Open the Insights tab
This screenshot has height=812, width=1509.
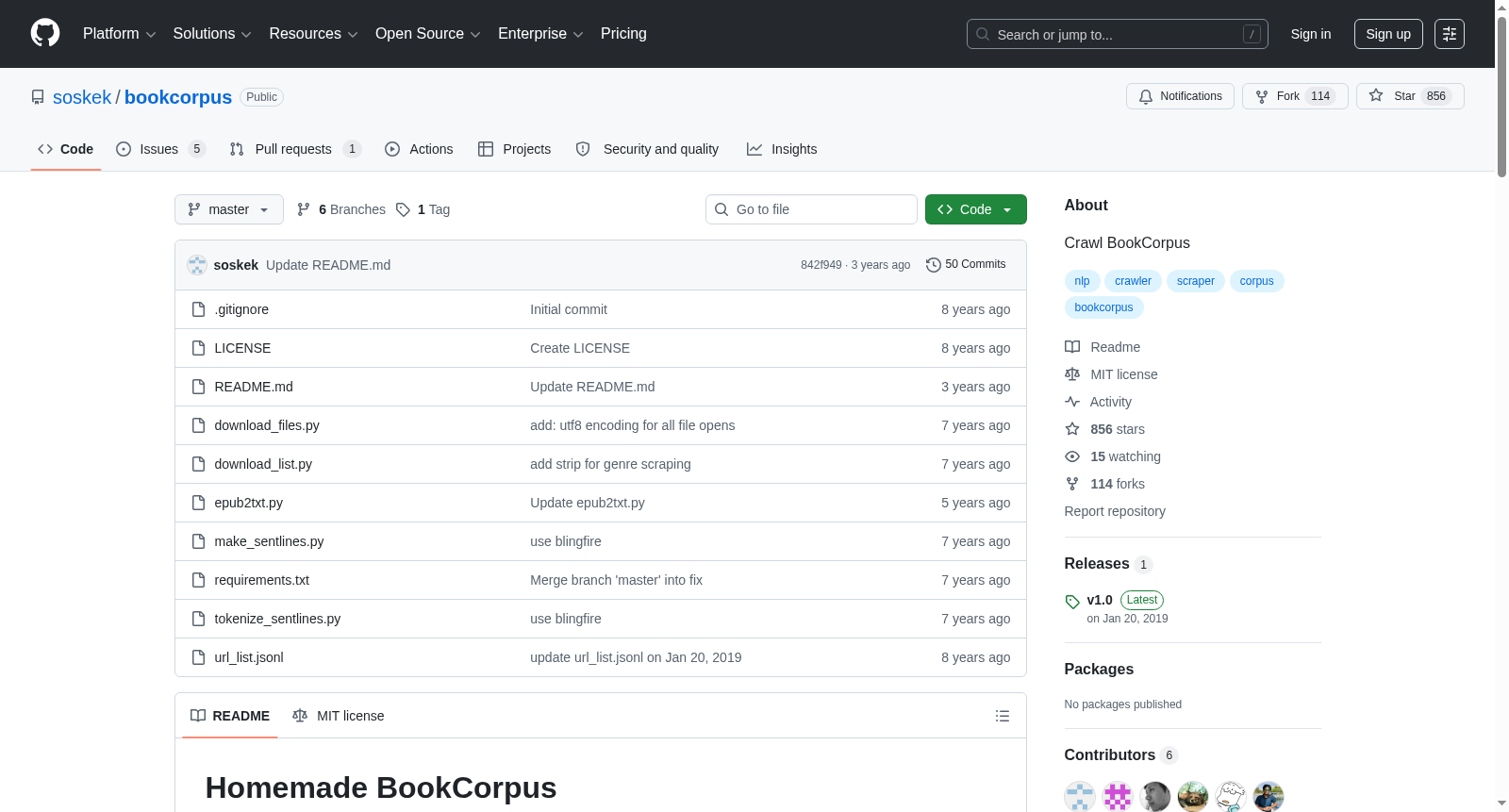tap(782, 149)
